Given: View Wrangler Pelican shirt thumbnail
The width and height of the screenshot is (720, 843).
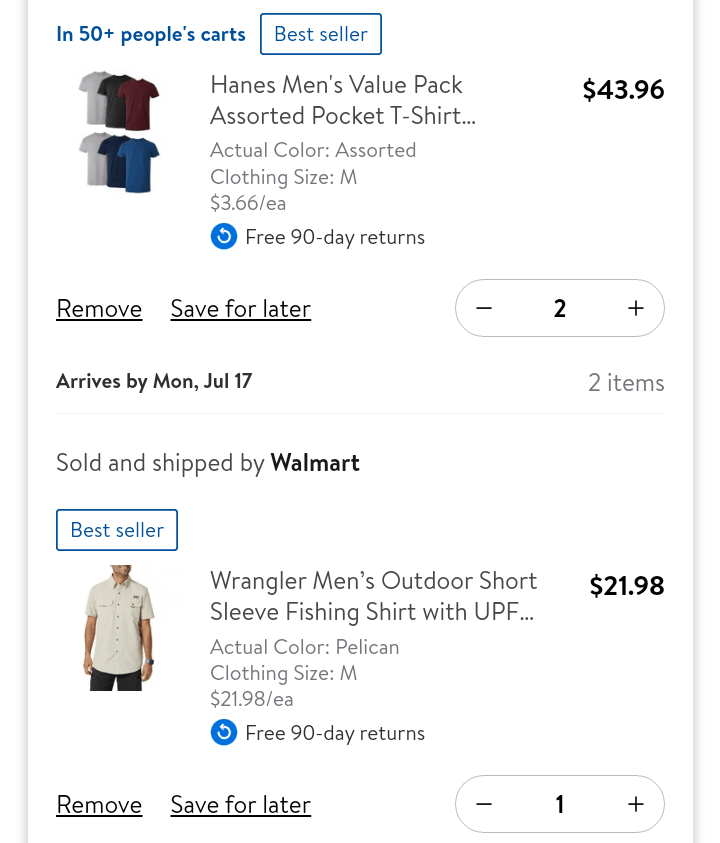Looking at the screenshot, I should 119,628.
